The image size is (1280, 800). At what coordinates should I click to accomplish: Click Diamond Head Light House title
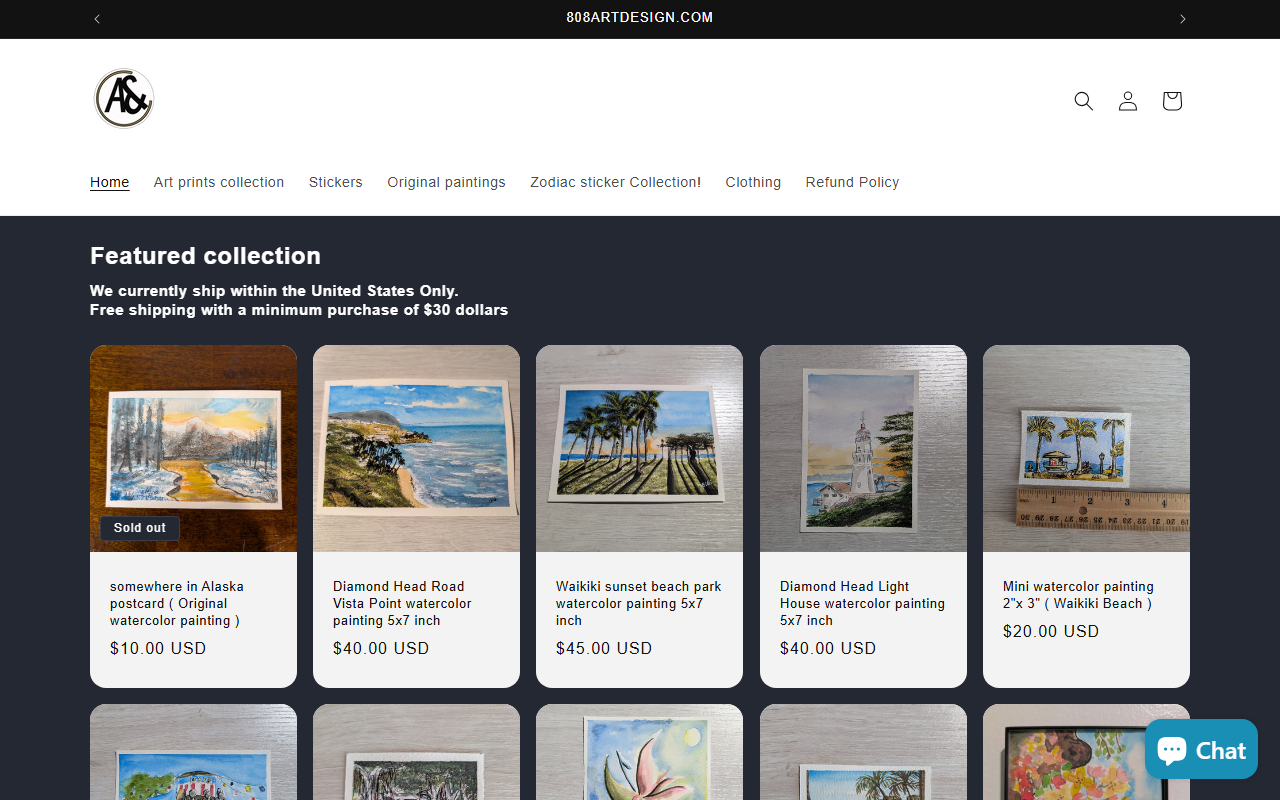862,603
